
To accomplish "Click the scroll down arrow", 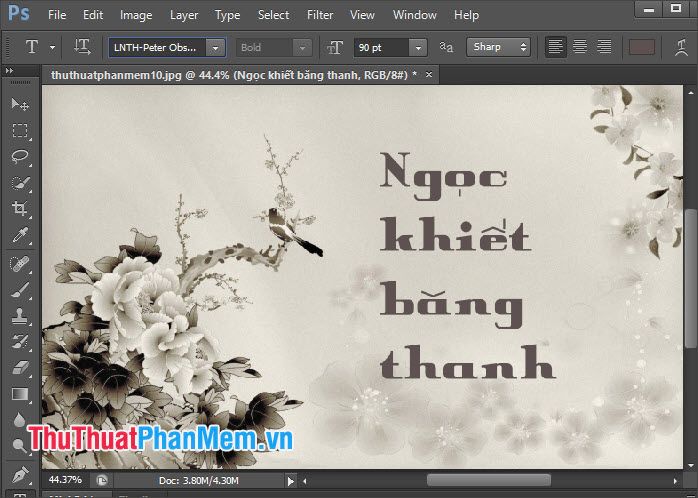I will point(690,465).
